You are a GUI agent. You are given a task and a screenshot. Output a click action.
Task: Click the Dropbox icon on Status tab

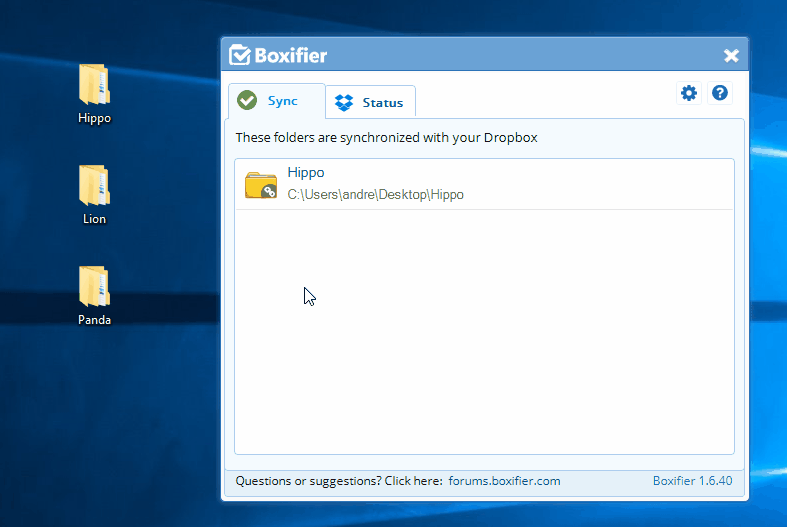point(344,102)
